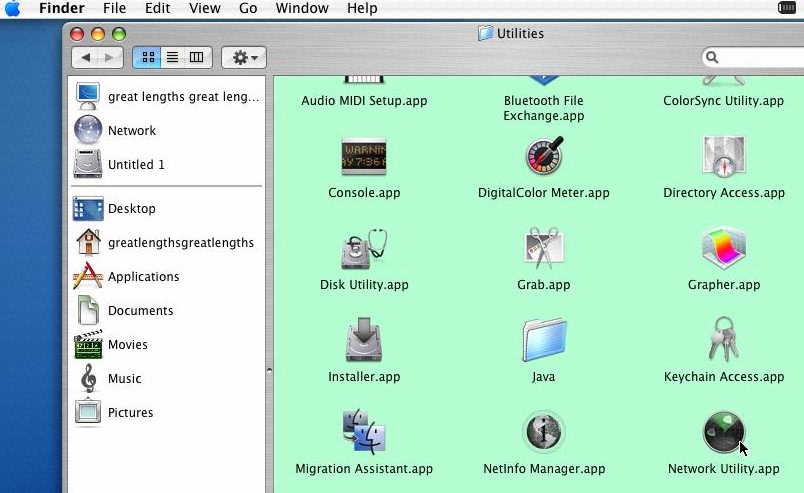804x493 pixels.
Task: Select the Grab.app scissors icon
Action: point(544,248)
